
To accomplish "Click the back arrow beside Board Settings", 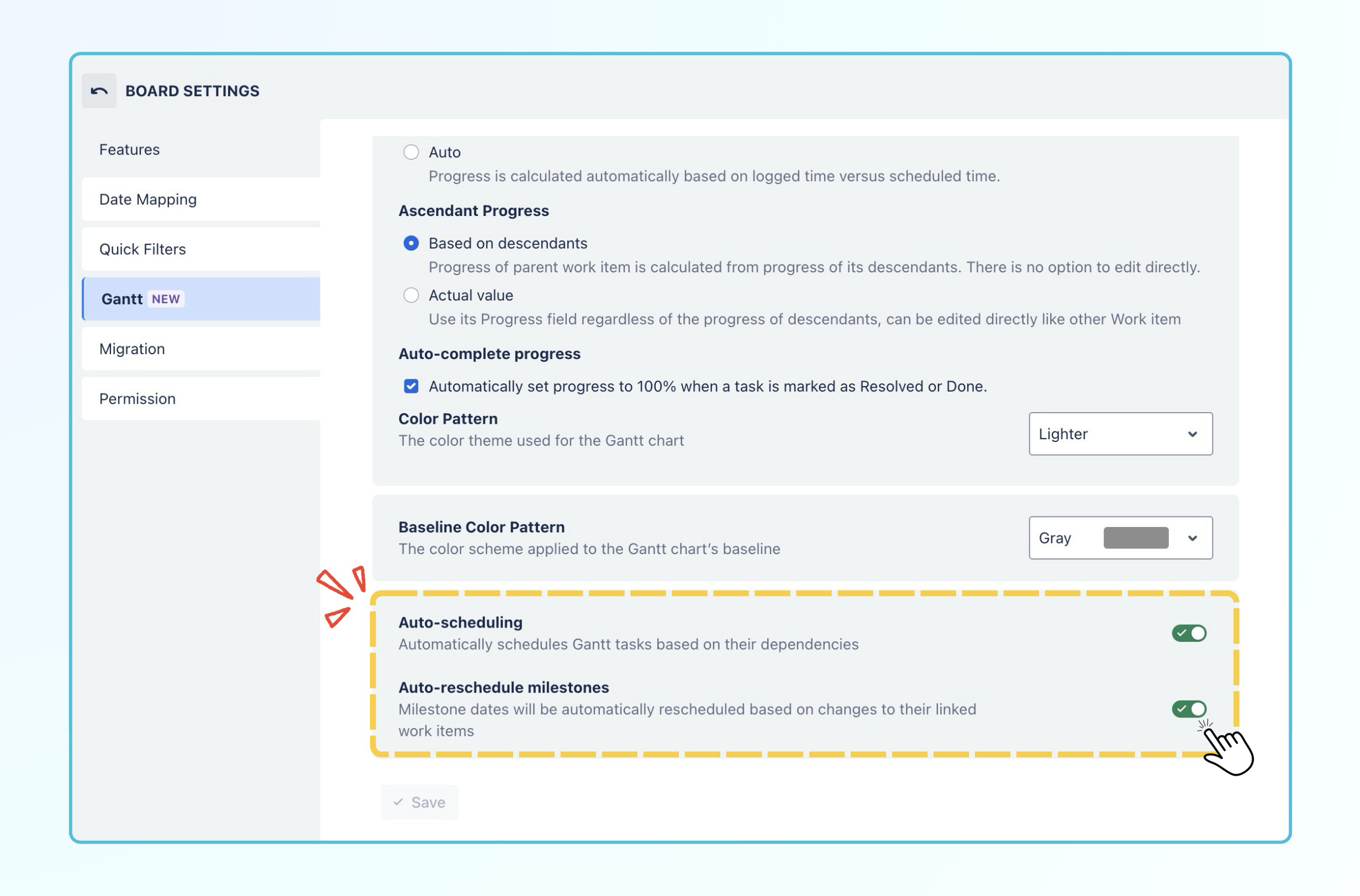I will click(x=99, y=91).
